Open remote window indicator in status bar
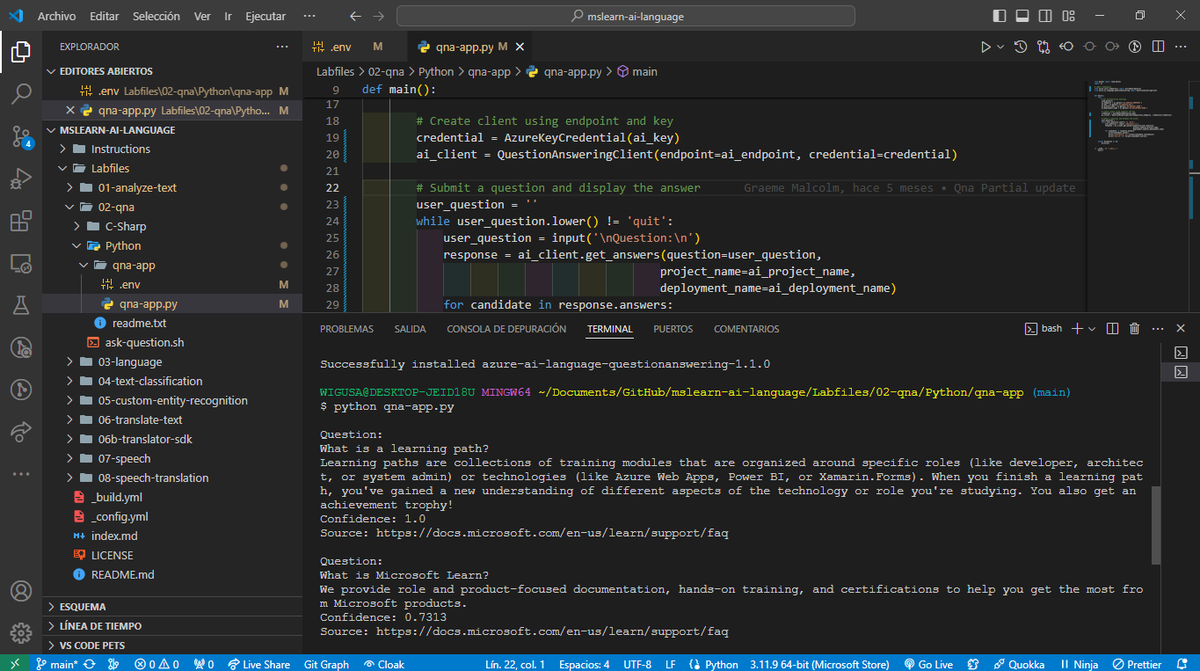Screen dimensions: 1200x671 pyautogui.click(x=14, y=664)
